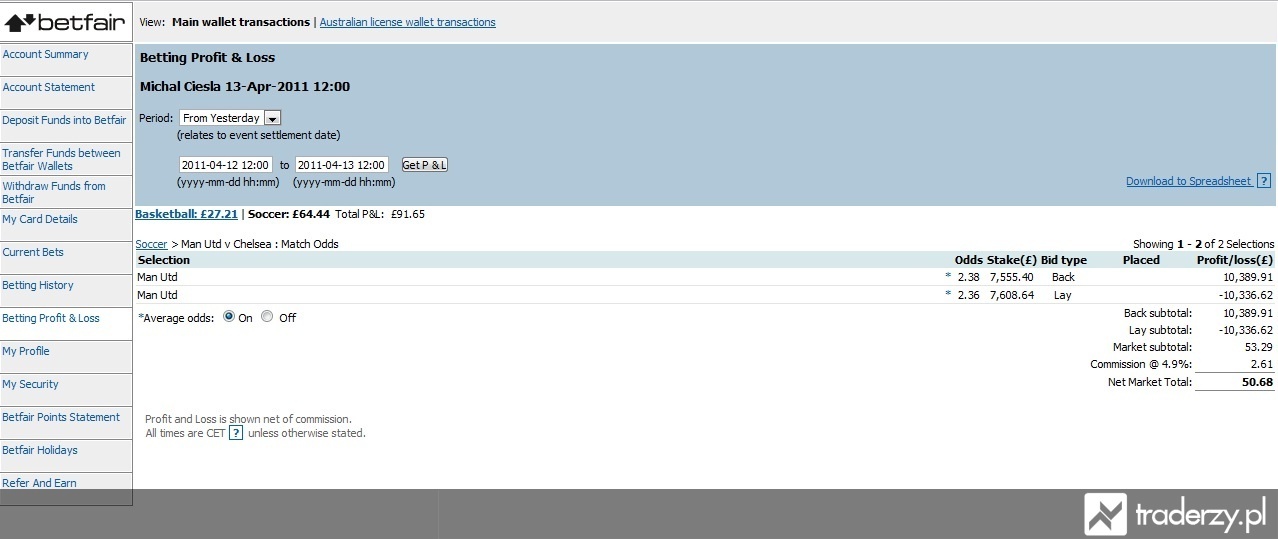
Task: Open Withdraw Funds from Betfair
Action: [54, 192]
